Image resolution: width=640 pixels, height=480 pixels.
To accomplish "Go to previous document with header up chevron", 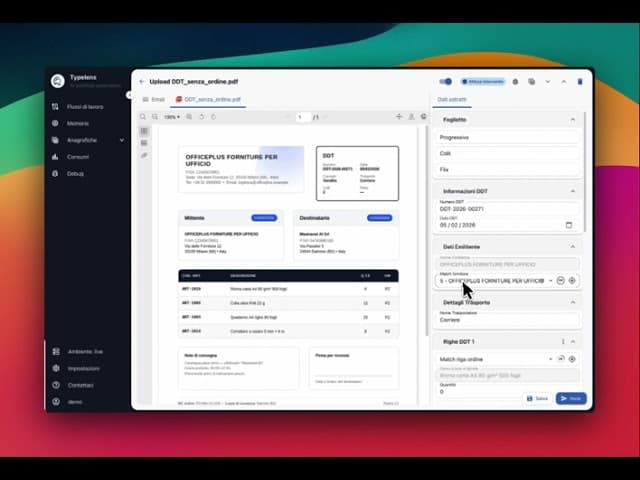I will 564,82.
